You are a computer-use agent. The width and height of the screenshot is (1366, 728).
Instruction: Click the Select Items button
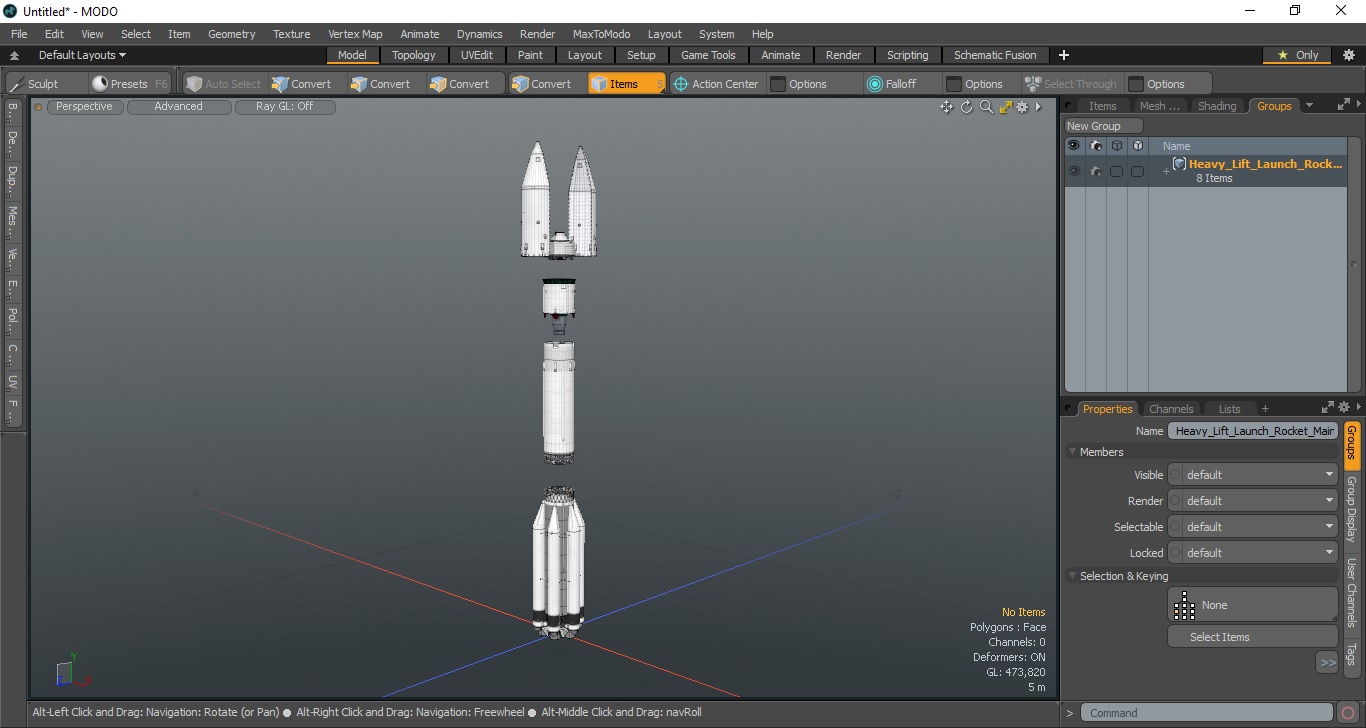point(1253,637)
